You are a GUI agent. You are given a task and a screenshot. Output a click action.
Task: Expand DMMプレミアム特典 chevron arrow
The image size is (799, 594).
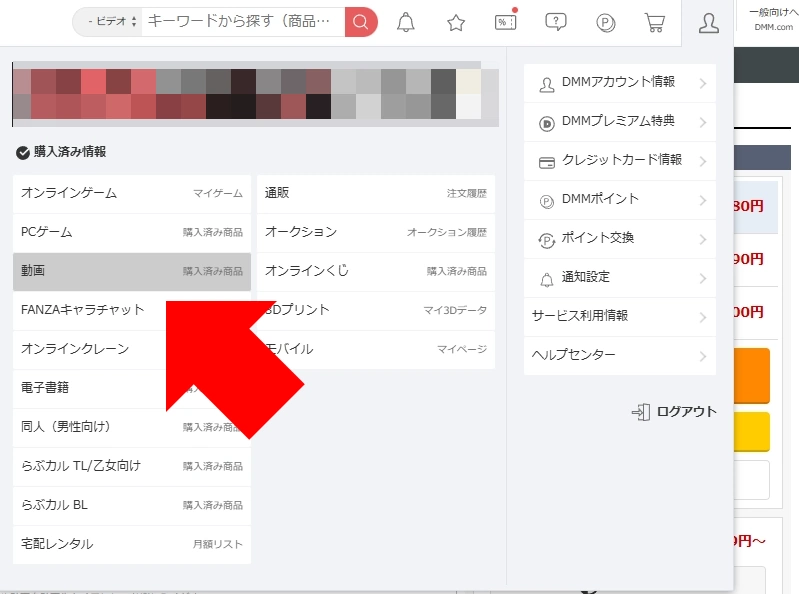[703, 122]
